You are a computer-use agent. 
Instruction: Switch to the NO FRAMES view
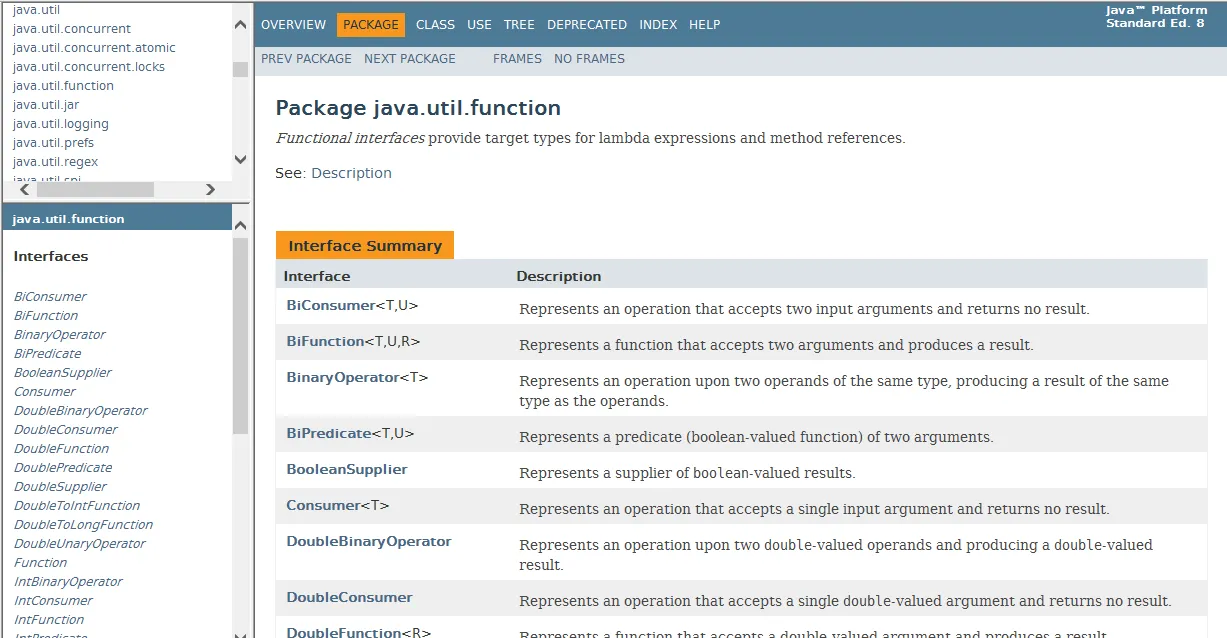(589, 59)
